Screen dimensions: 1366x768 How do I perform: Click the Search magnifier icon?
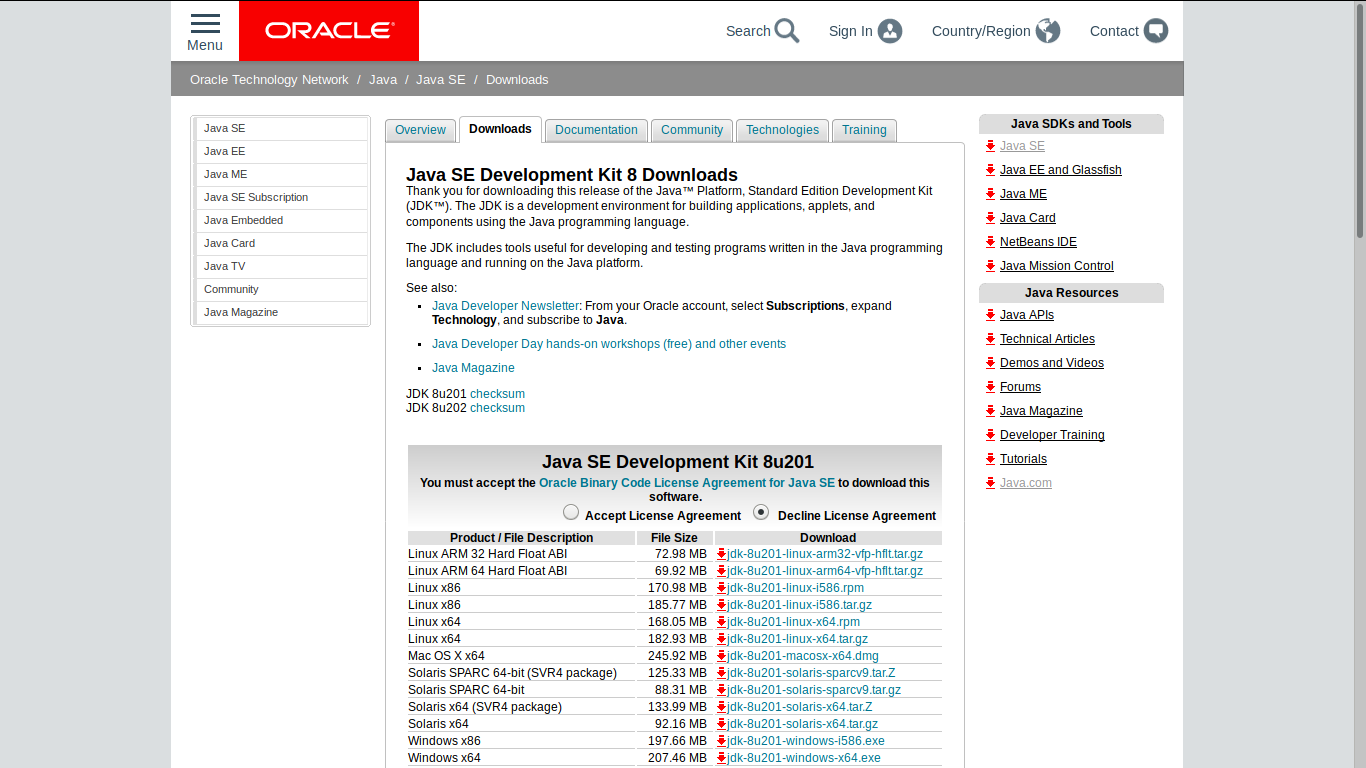tap(787, 31)
